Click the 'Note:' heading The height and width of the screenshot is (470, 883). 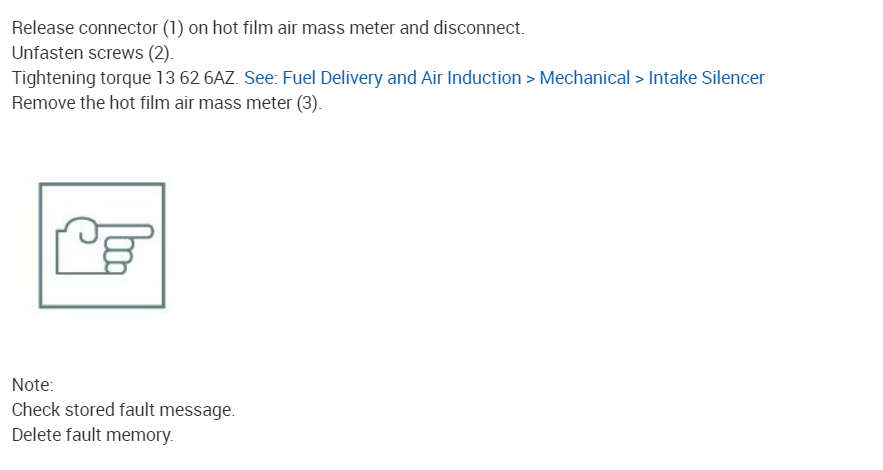click(32, 385)
